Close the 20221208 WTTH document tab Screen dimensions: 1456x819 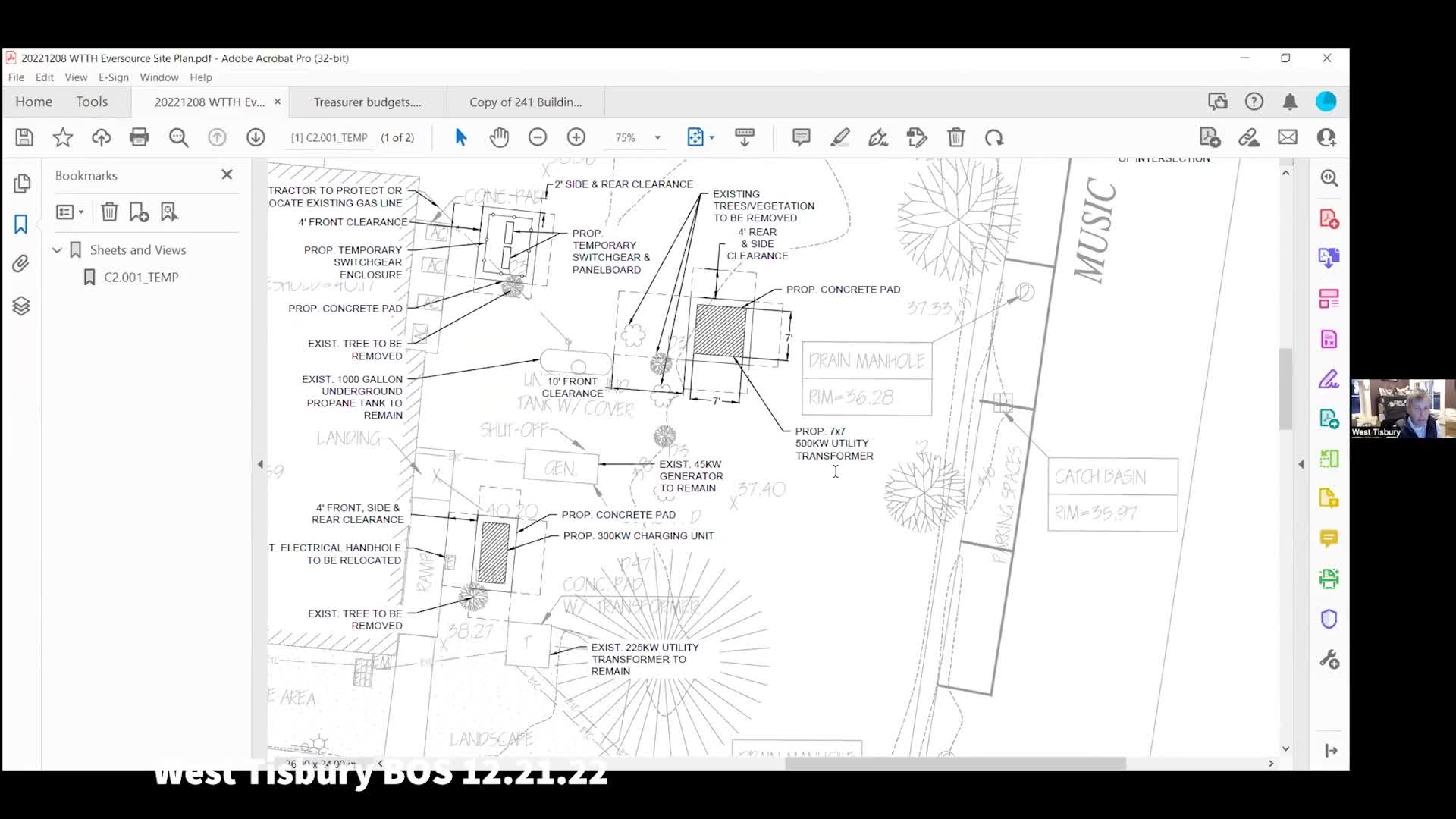(278, 102)
